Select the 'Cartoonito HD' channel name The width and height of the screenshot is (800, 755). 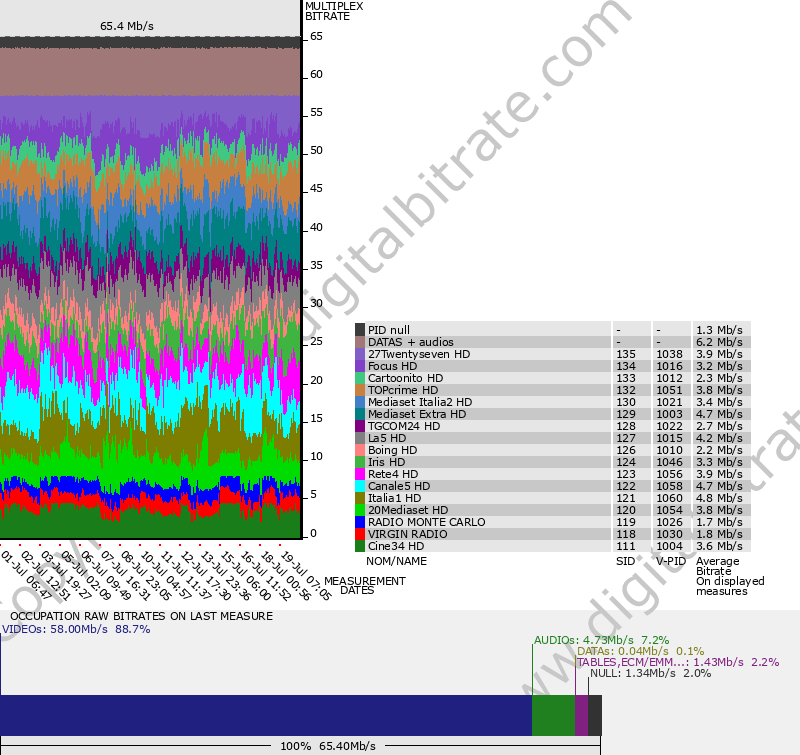pos(406,378)
